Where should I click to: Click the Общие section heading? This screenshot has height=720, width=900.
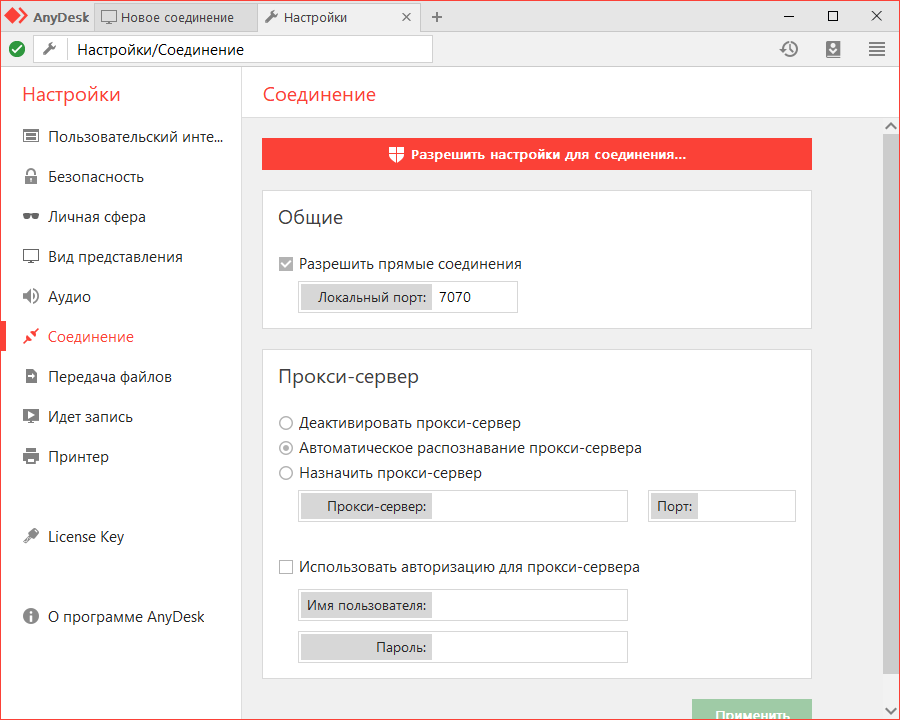[x=311, y=217]
